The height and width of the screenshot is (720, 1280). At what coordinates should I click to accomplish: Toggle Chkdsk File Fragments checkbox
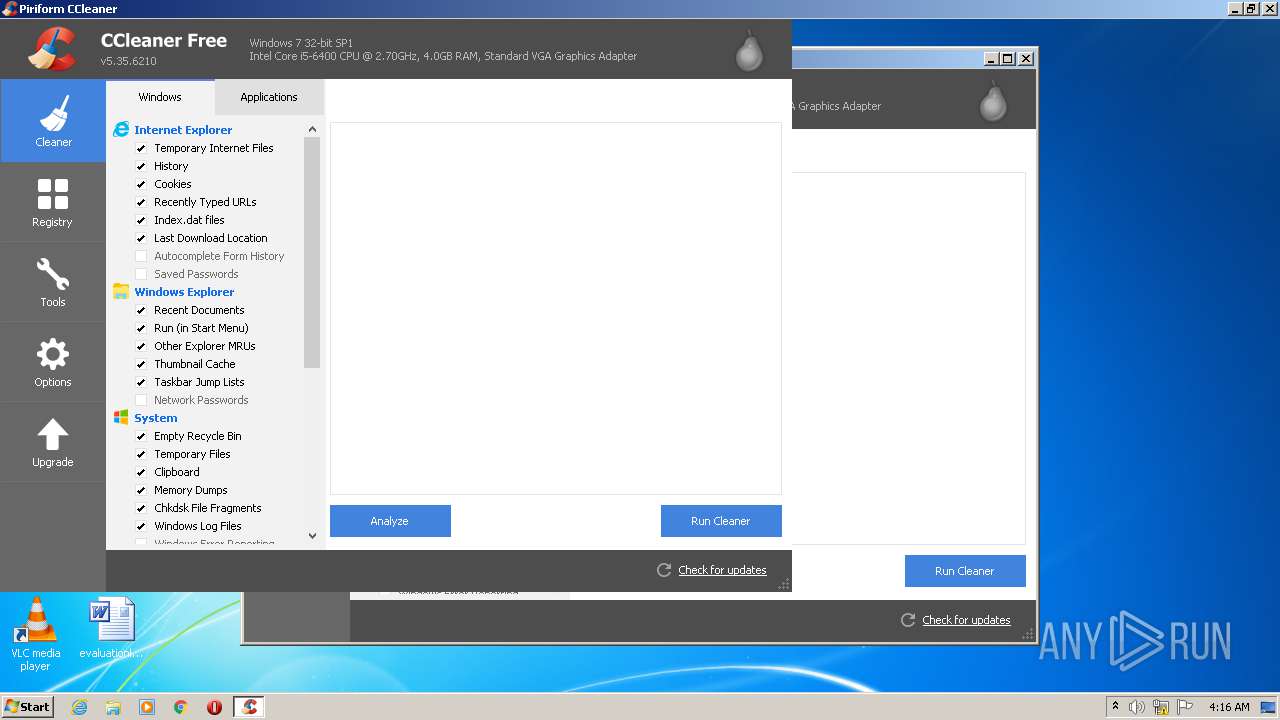(x=141, y=508)
